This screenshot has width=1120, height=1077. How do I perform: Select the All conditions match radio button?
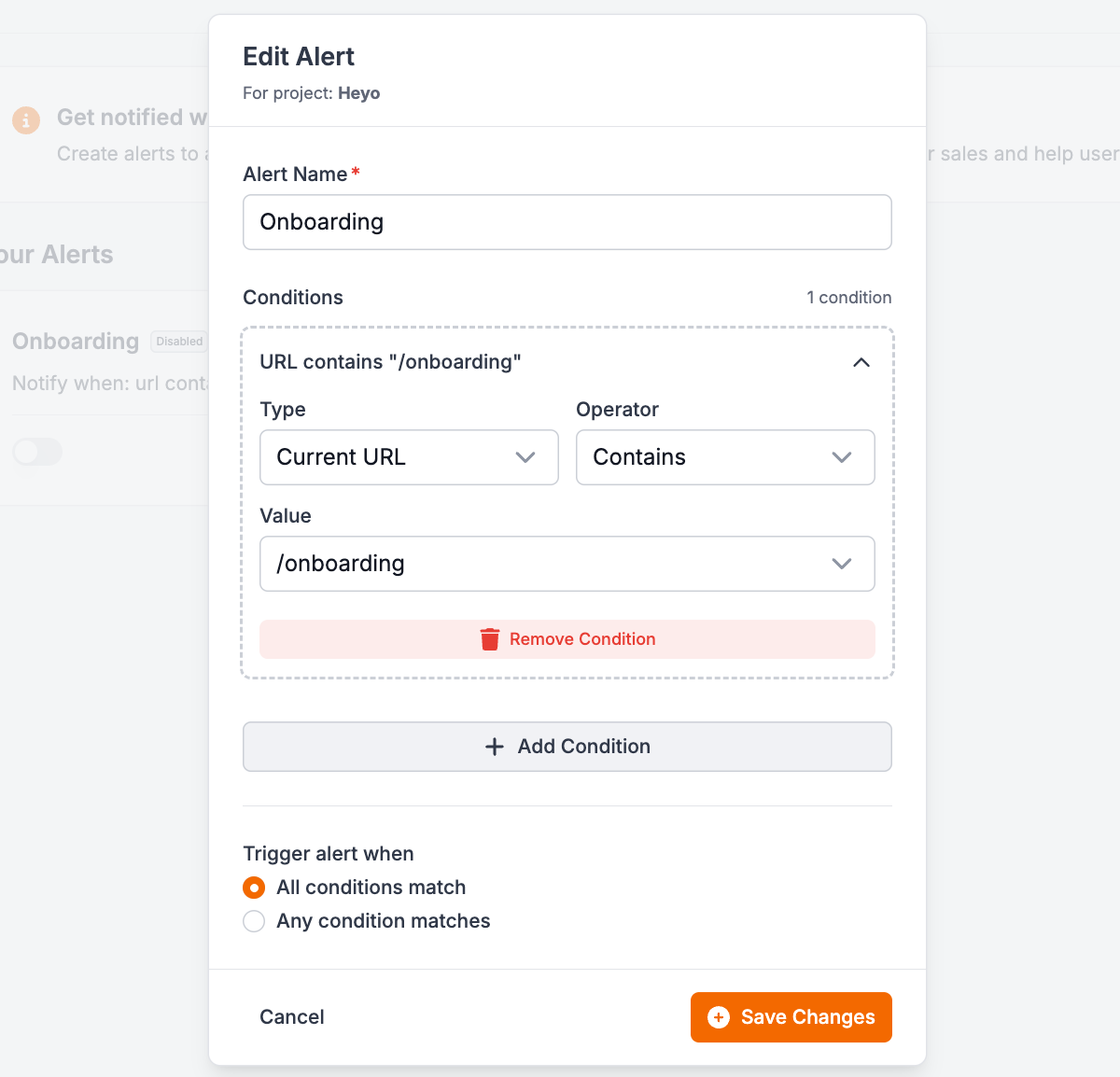253,888
